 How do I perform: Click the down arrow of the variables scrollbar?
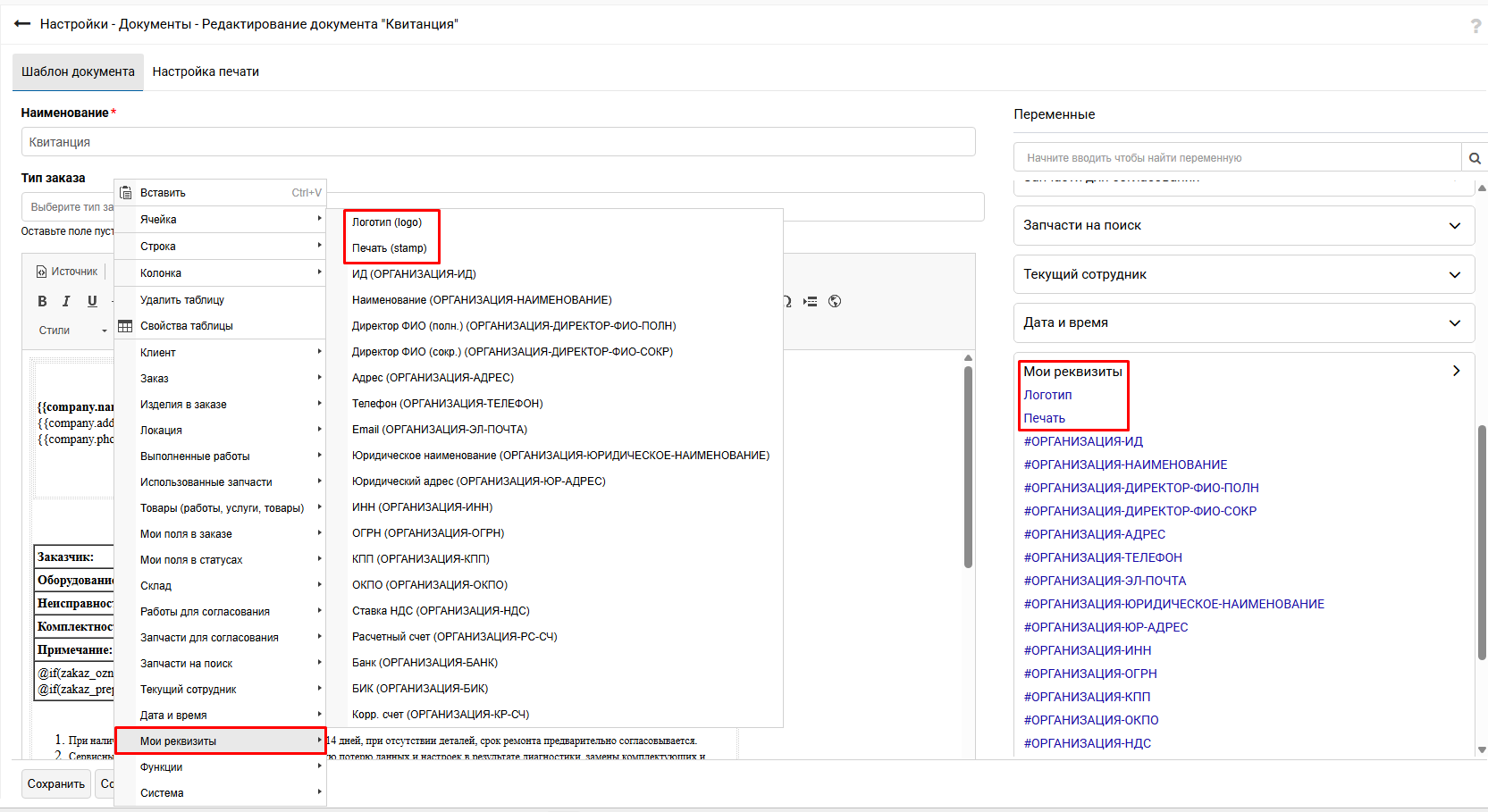tap(1482, 750)
